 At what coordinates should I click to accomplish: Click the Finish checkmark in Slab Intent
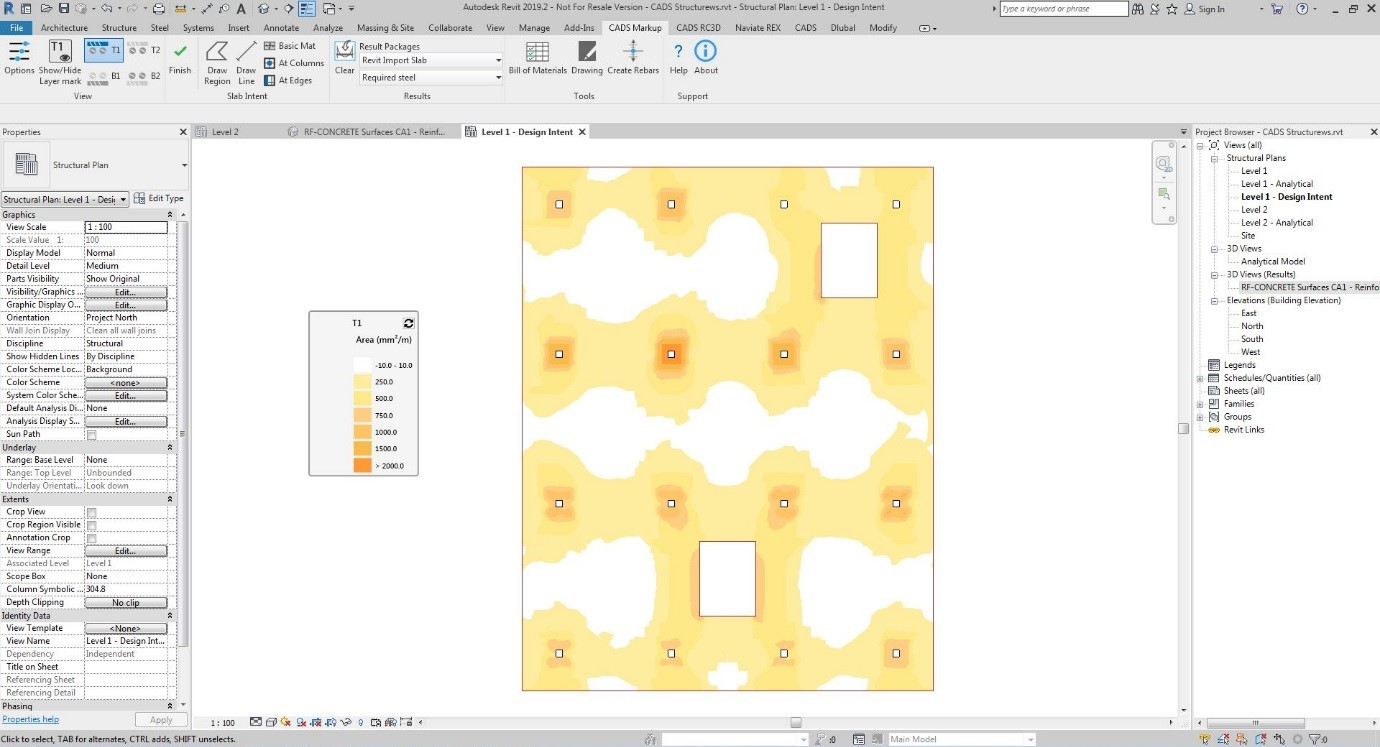(180, 58)
